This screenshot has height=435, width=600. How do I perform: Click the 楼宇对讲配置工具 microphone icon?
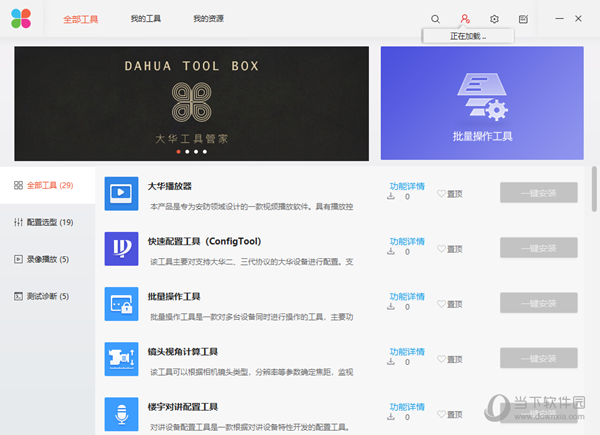click(121, 414)
